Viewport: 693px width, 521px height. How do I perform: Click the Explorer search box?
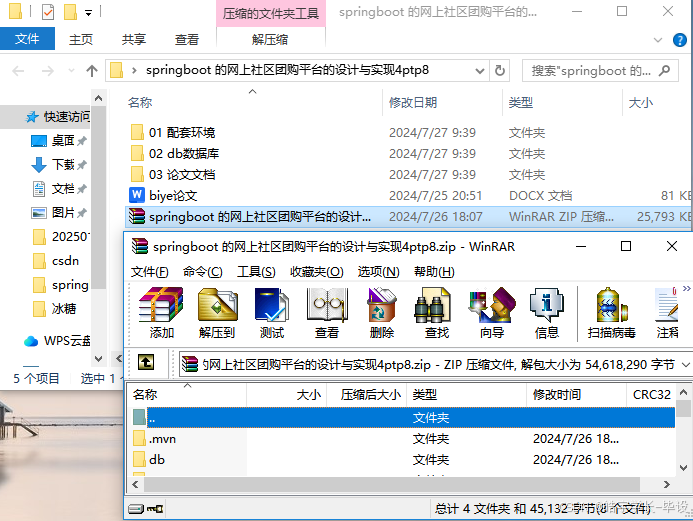pos(600,71)
